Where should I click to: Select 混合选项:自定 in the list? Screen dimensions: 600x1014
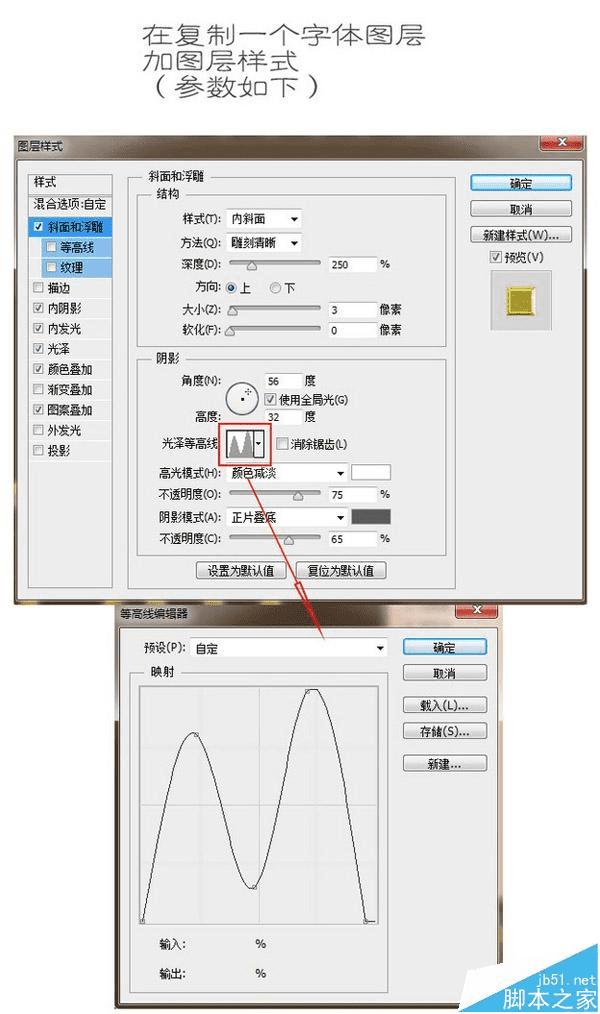click(x=70, y=204)
